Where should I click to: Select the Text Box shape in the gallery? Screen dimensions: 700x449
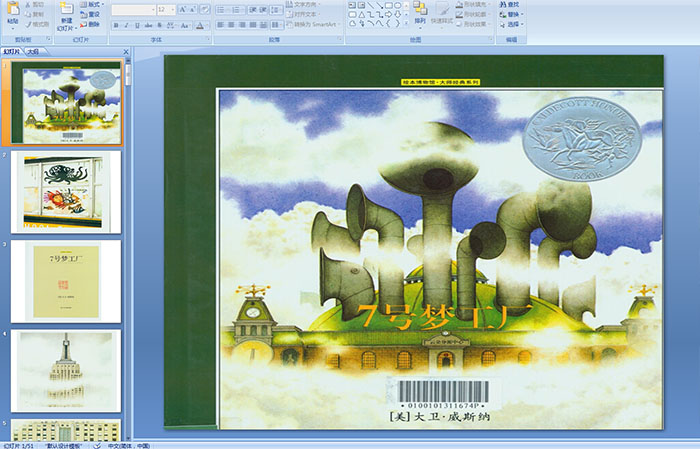coord(352,5)
